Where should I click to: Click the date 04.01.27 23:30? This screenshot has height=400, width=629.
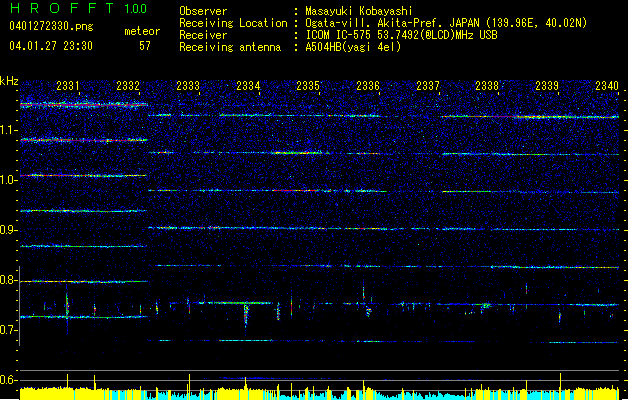pyautogui.click(x=51, y=46)
